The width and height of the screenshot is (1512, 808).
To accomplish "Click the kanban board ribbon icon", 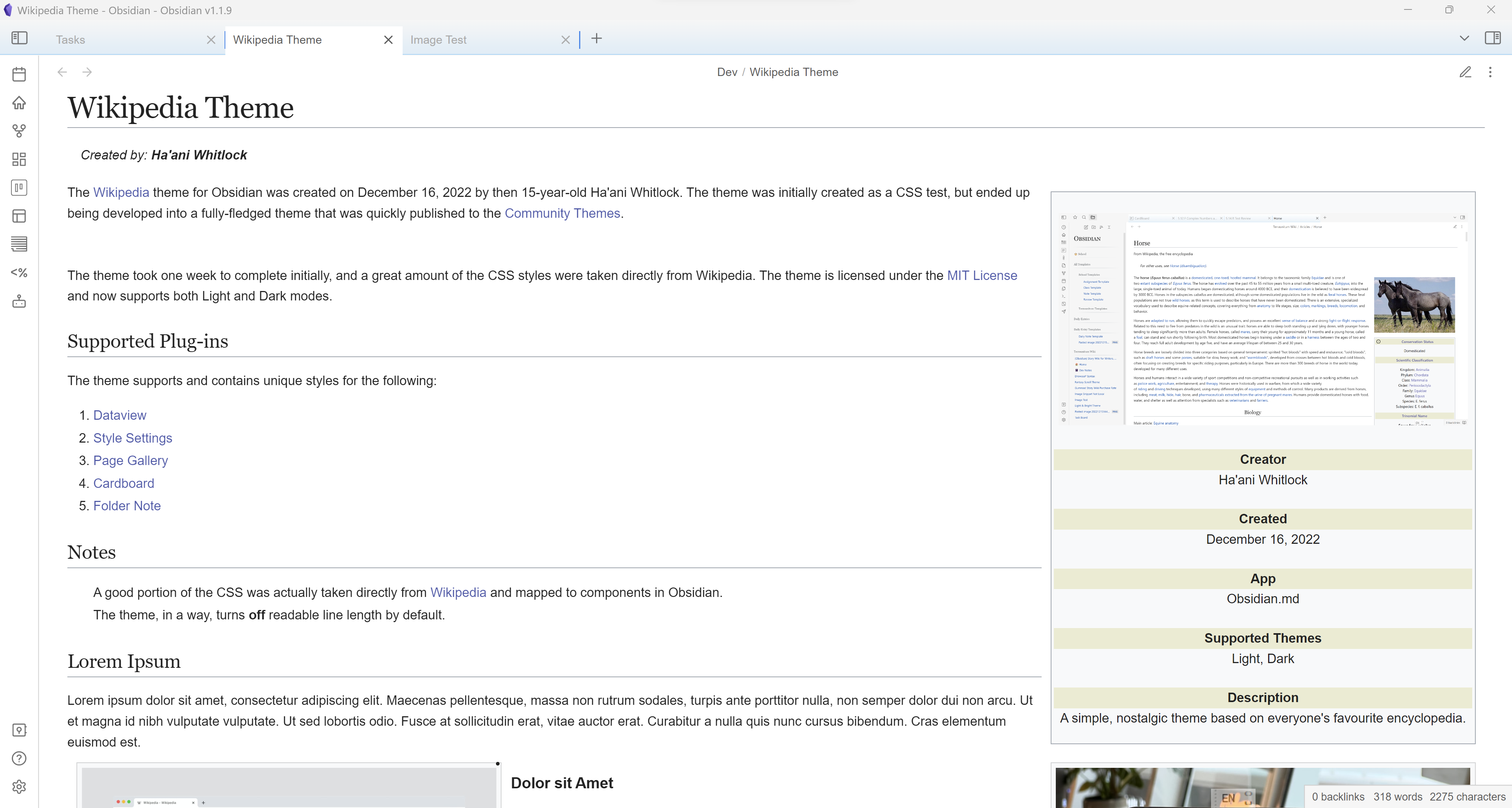I will click(19, 188).
